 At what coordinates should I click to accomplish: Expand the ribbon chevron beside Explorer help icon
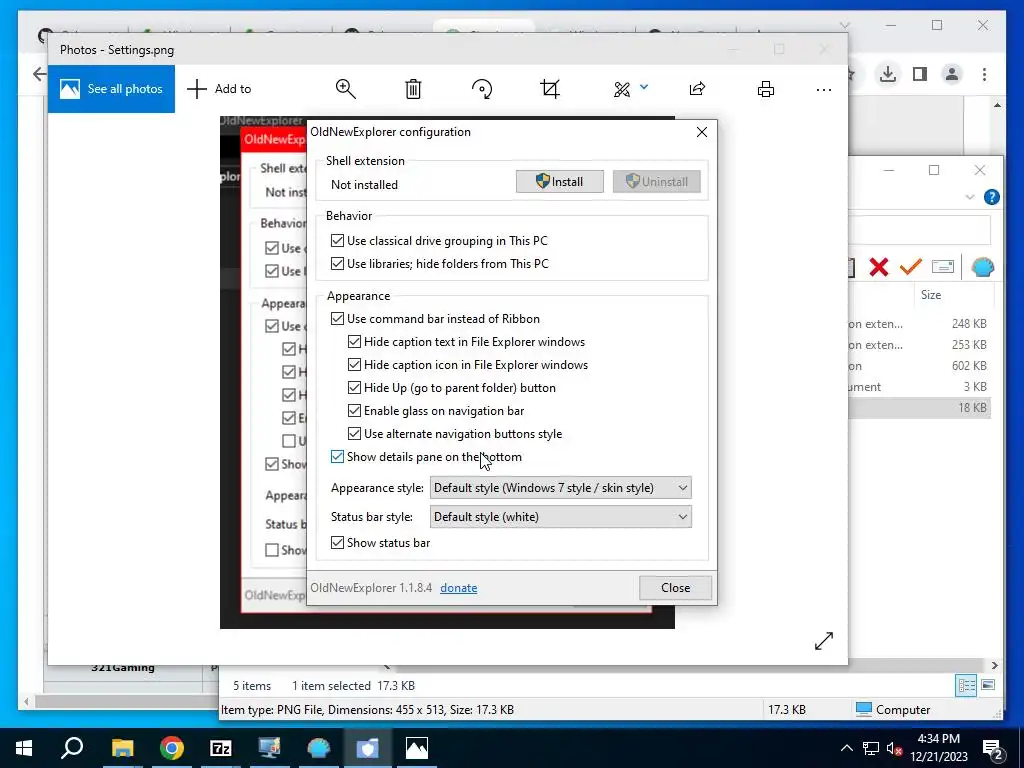pos(970,197)
